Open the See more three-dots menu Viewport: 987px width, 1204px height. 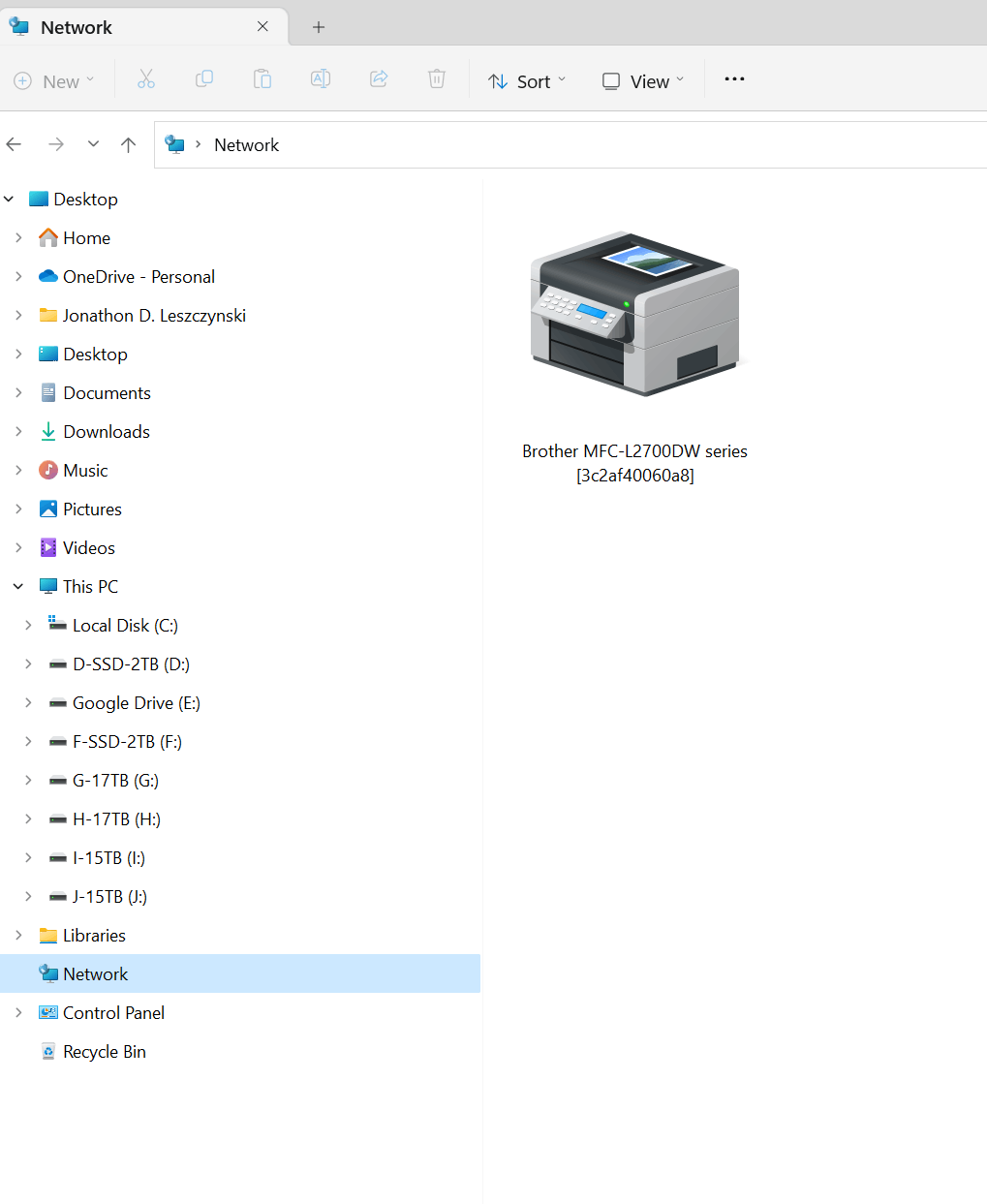pos(735,79)
